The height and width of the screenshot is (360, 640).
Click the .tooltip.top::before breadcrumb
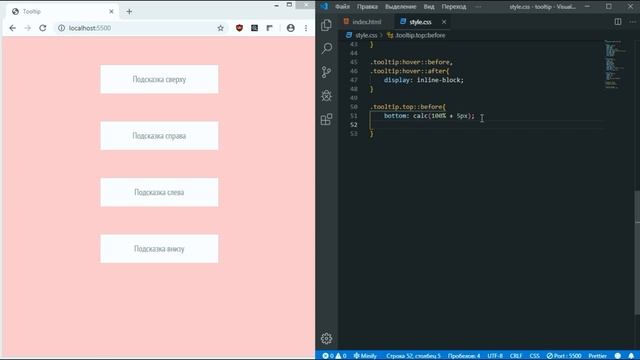[420, 36]
